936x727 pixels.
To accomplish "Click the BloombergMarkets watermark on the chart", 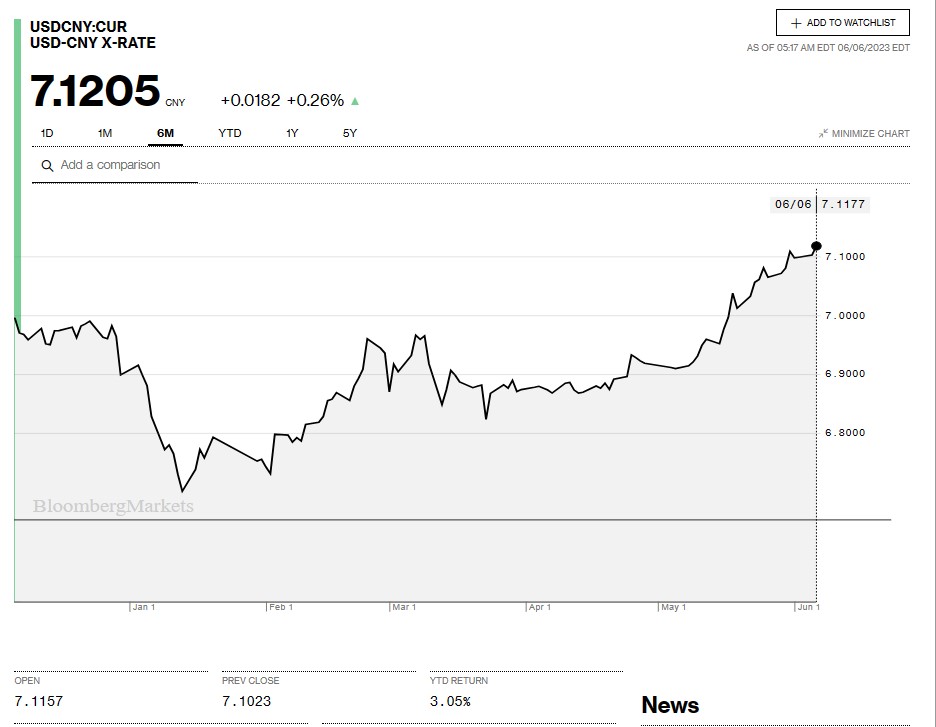I will pyautogui.click(x=113, y=507).
